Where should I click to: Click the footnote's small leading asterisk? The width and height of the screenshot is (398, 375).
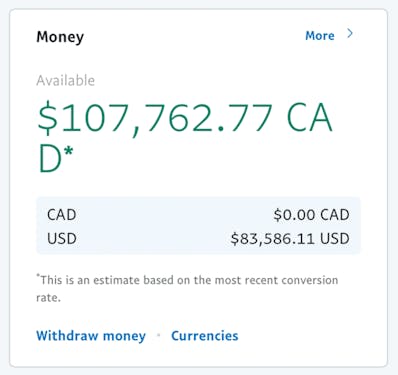coord(38,276)
